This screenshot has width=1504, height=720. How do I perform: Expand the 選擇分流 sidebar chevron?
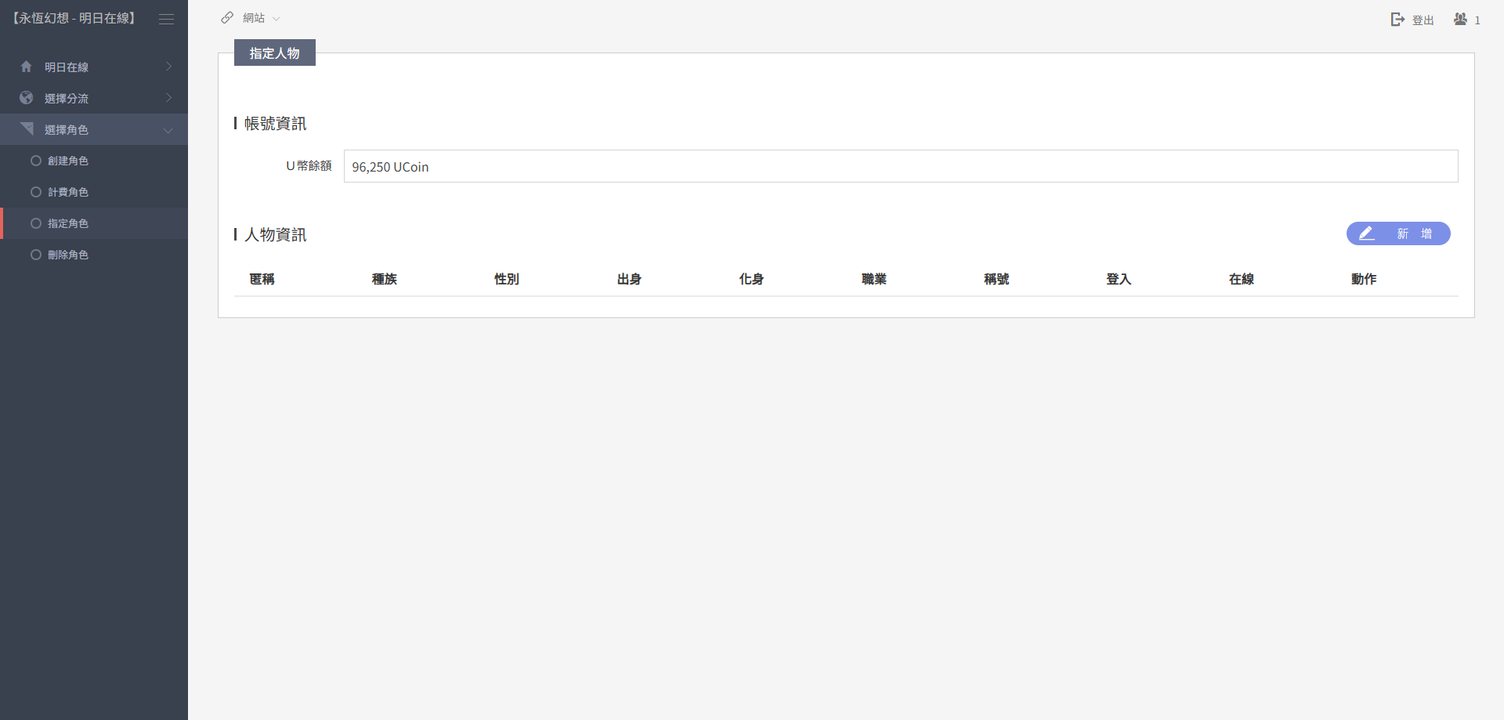pyautogui.click(x=168, y=98)
